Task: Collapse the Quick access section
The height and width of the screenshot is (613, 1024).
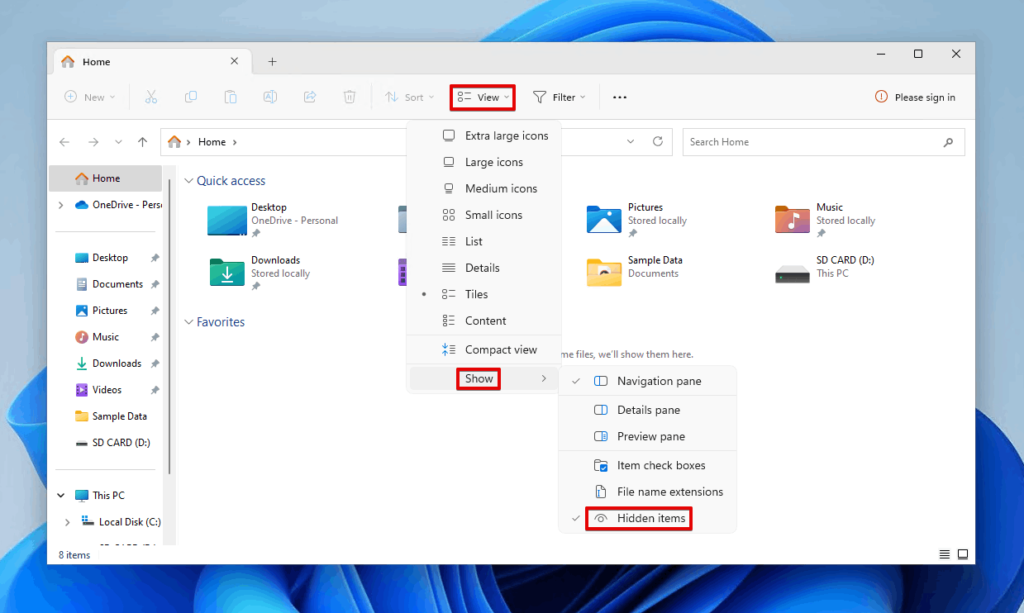Action: click(x=189, y=180)
